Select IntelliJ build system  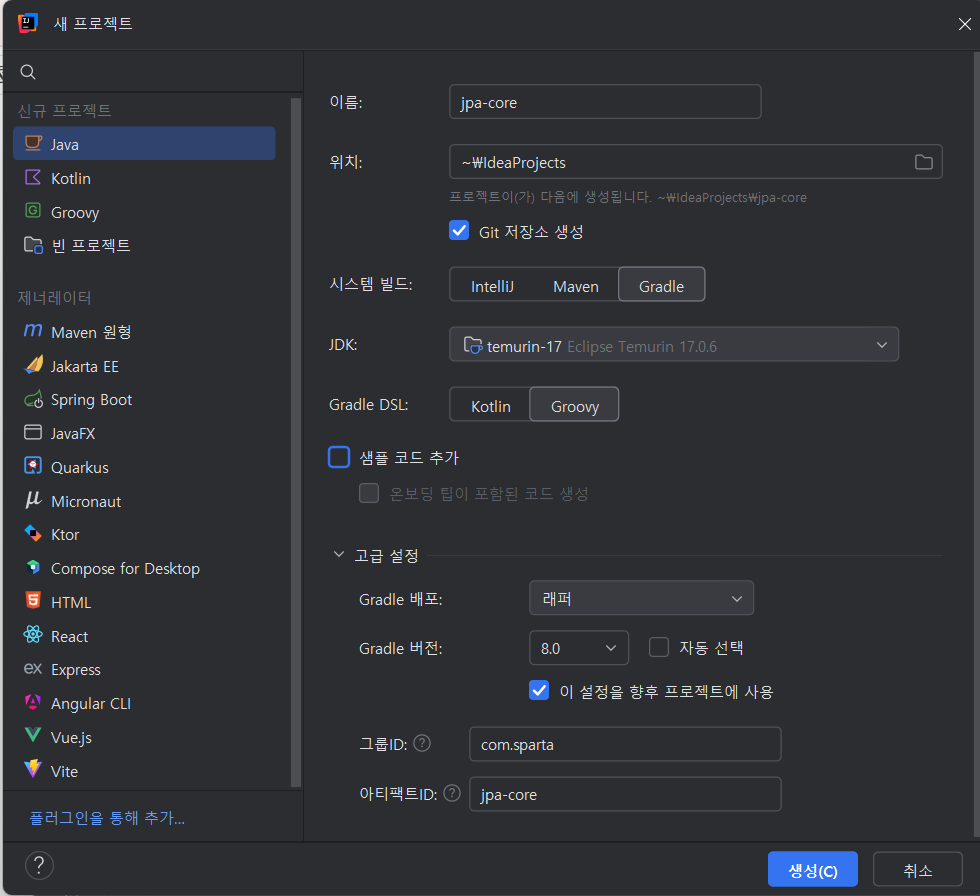(x=492, y=286)
